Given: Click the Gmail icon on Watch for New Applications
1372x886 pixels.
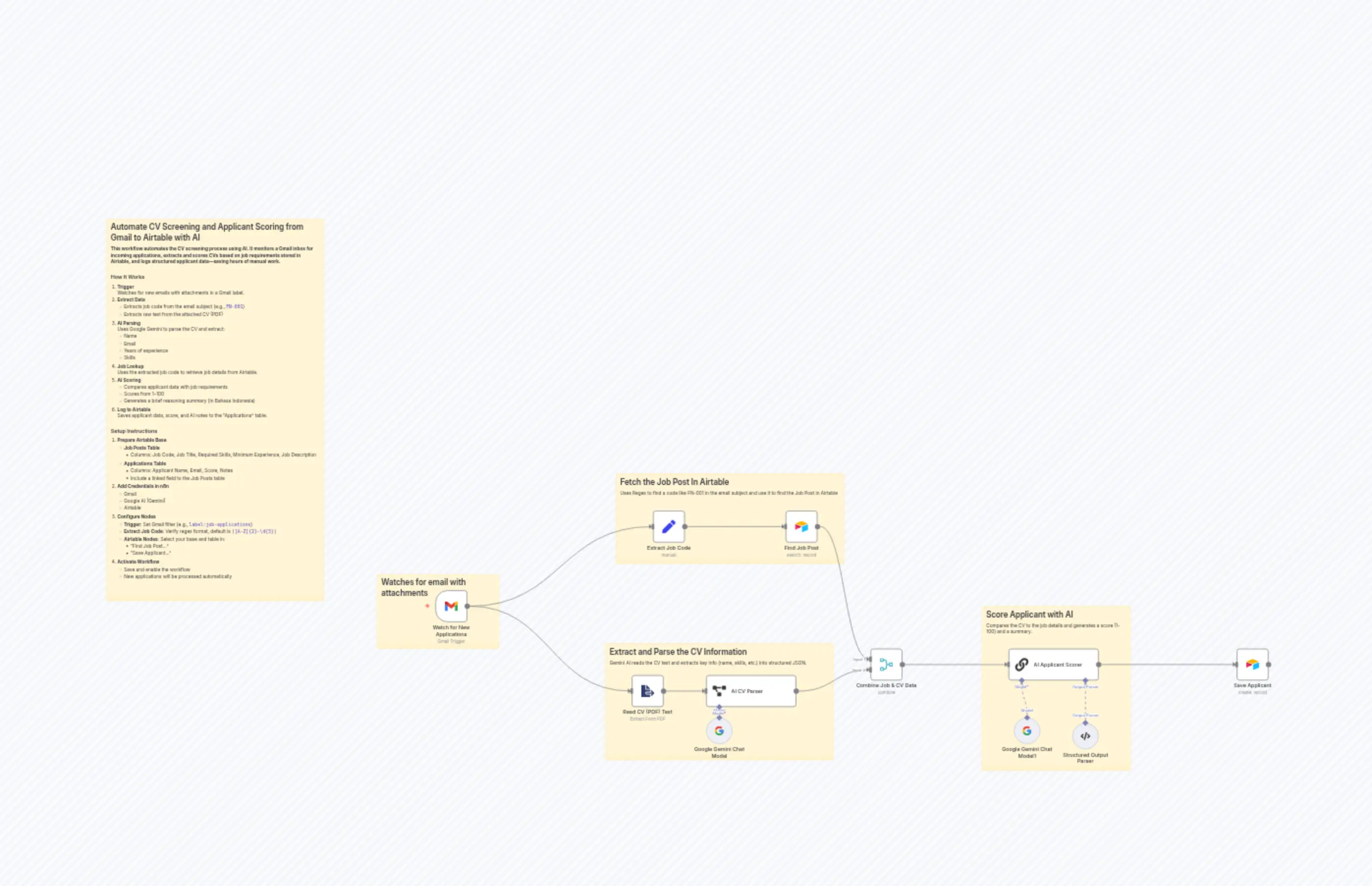Looking at the screenshot, I should [x=451, y=605].
